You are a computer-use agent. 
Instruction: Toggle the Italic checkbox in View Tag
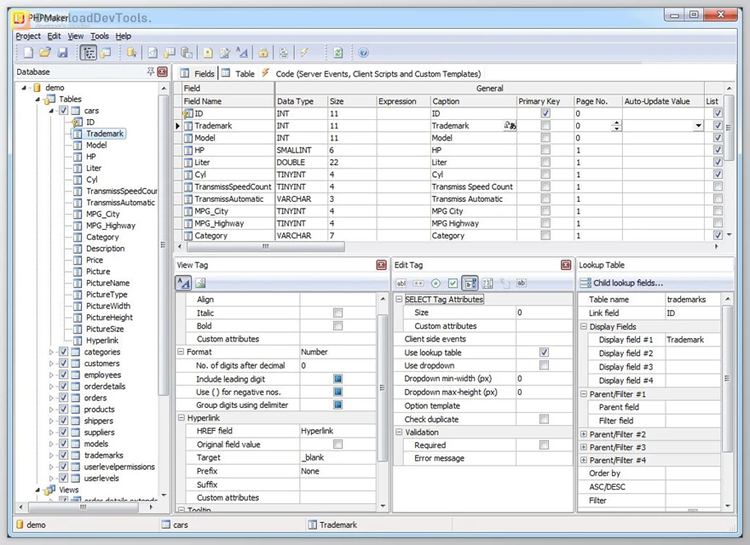point(338,313)
